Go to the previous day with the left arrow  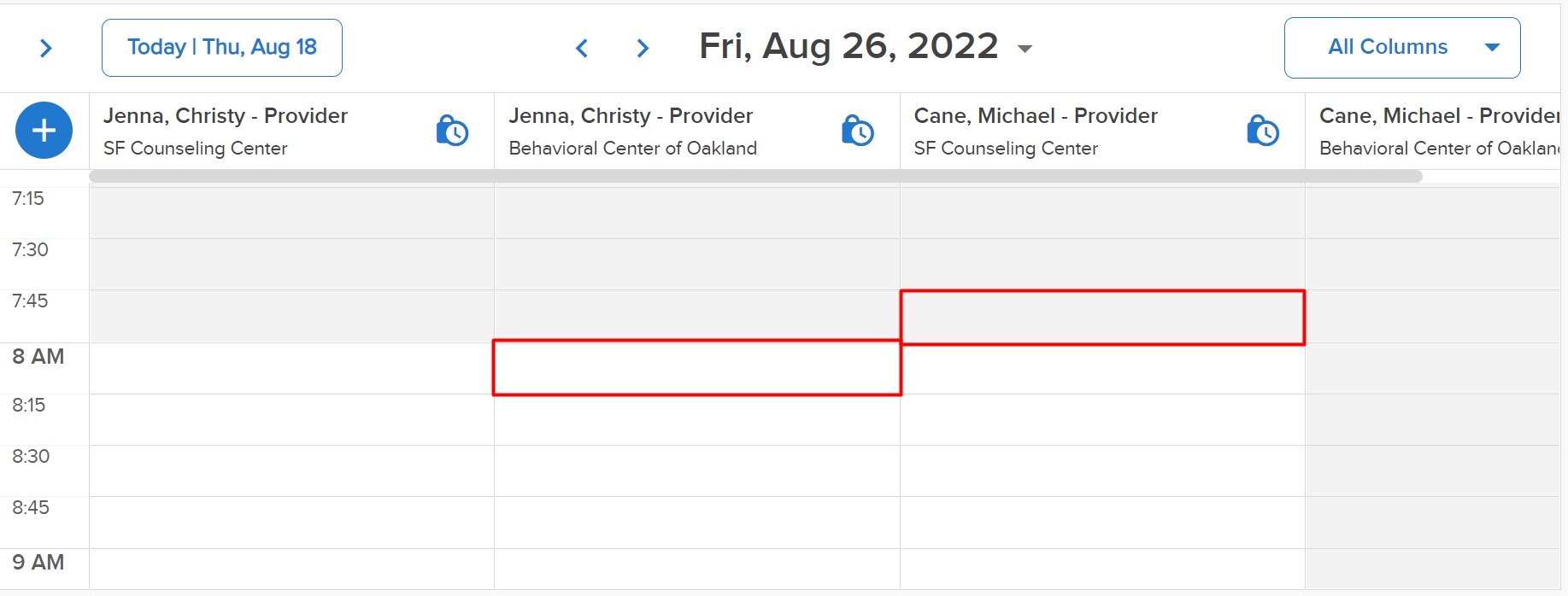click(582, 48)
